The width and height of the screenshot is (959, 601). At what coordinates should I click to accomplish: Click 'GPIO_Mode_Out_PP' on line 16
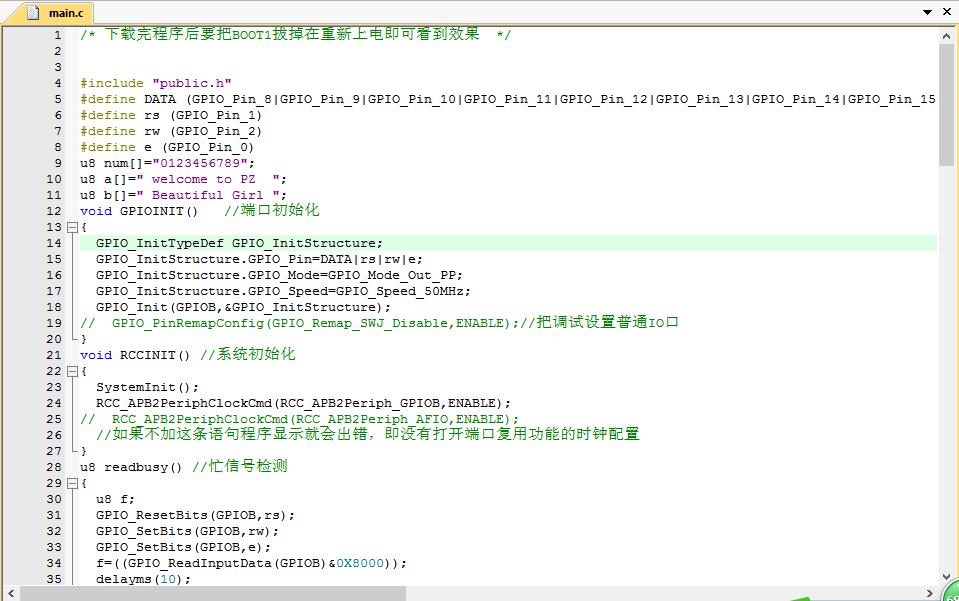(391, 275)
